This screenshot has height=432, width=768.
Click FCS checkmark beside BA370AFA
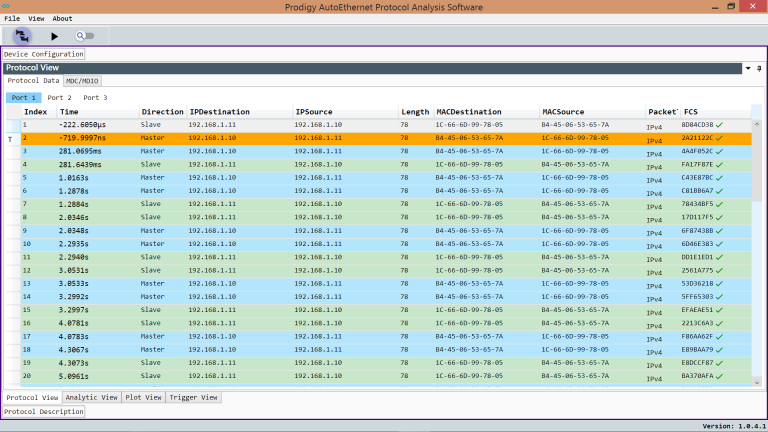coord(720,377)
